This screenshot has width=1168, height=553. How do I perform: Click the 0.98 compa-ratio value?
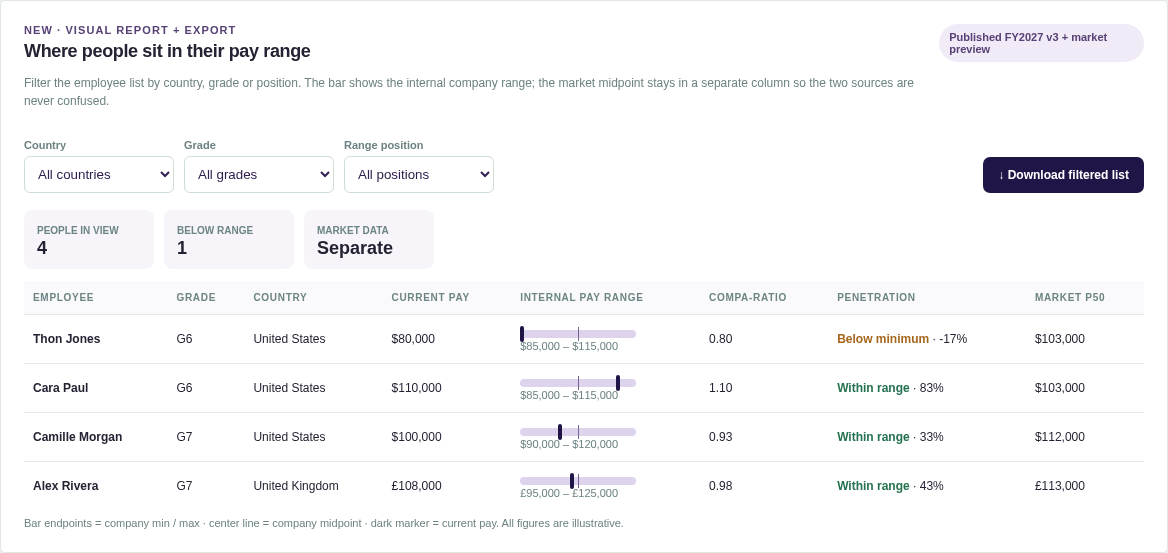tap(720, 487)
